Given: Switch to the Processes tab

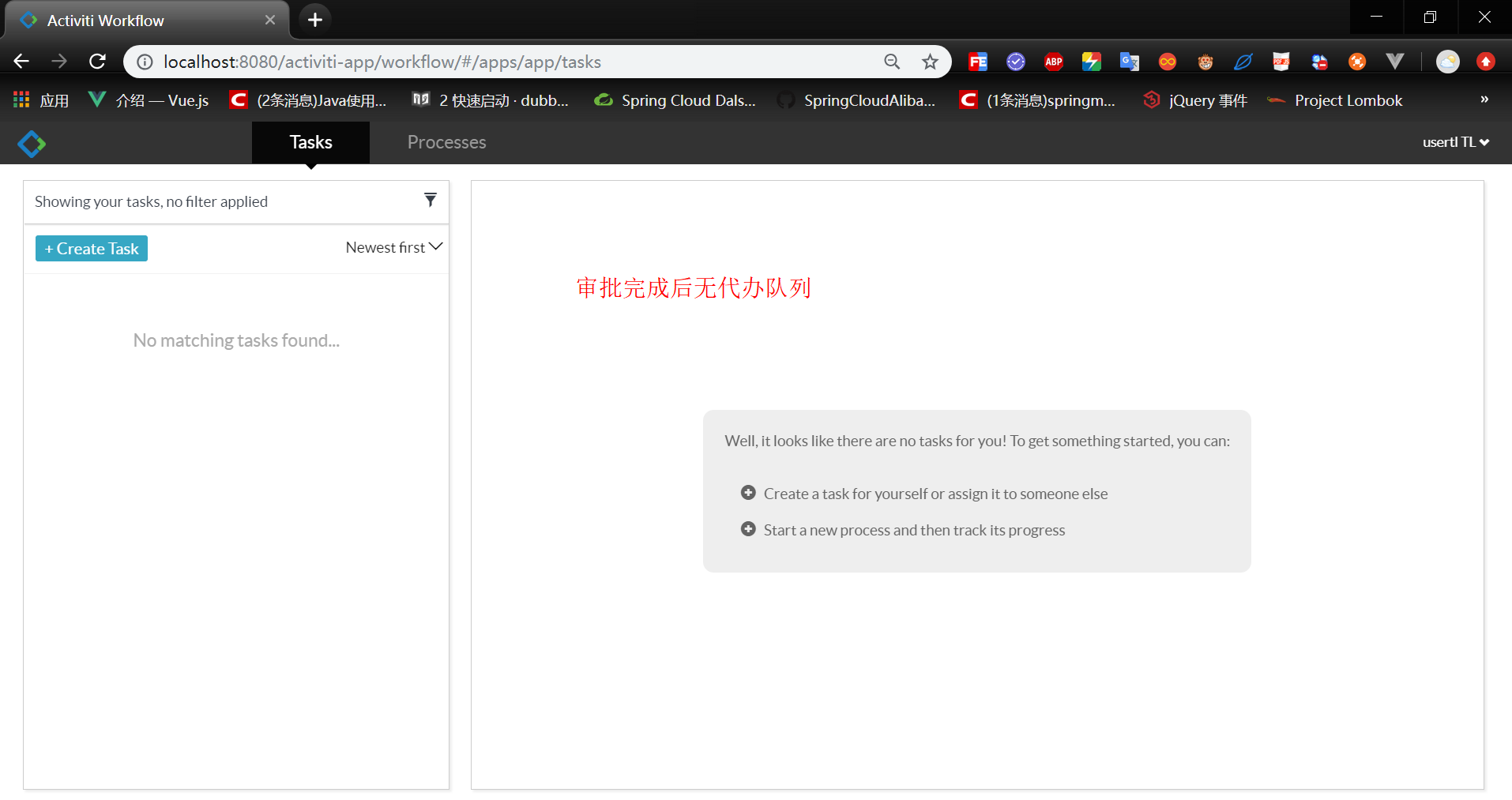Looking at the screenshot, I should coord(446,142).
